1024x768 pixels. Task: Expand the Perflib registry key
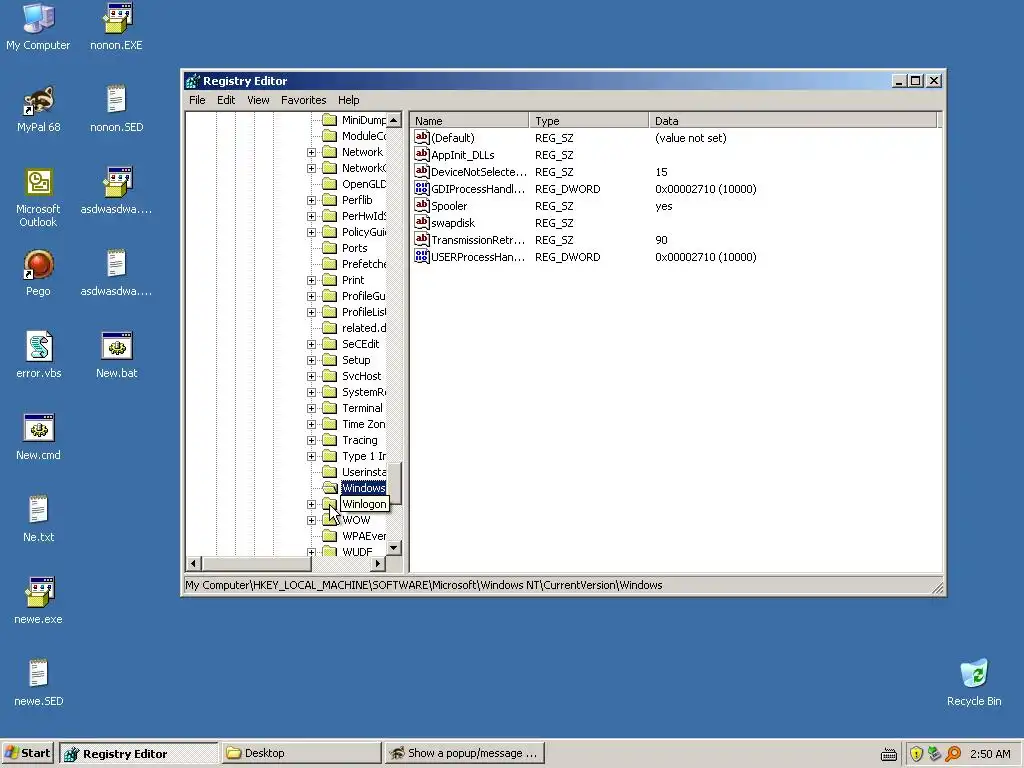click(x=312, y=200)
